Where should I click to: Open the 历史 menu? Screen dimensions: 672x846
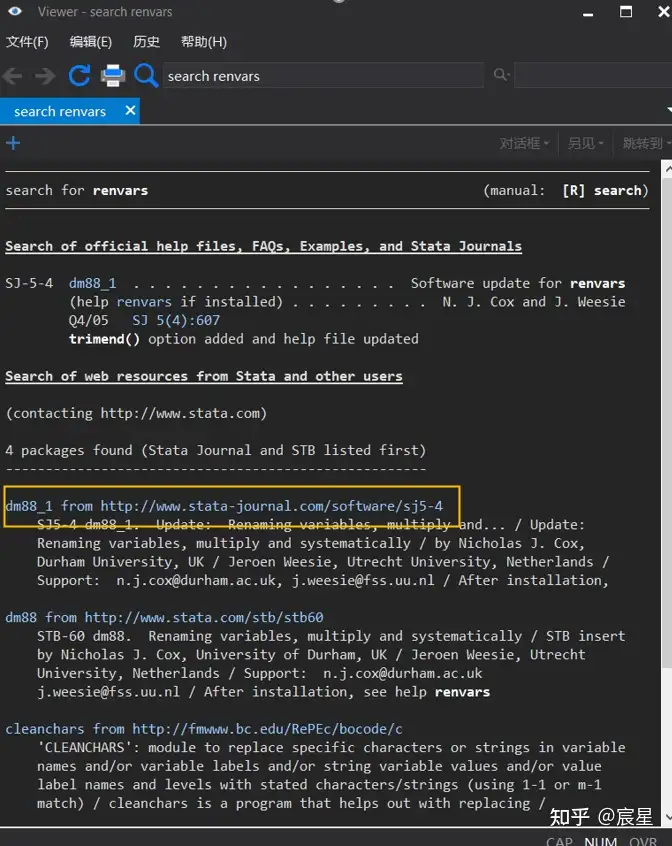146,42
